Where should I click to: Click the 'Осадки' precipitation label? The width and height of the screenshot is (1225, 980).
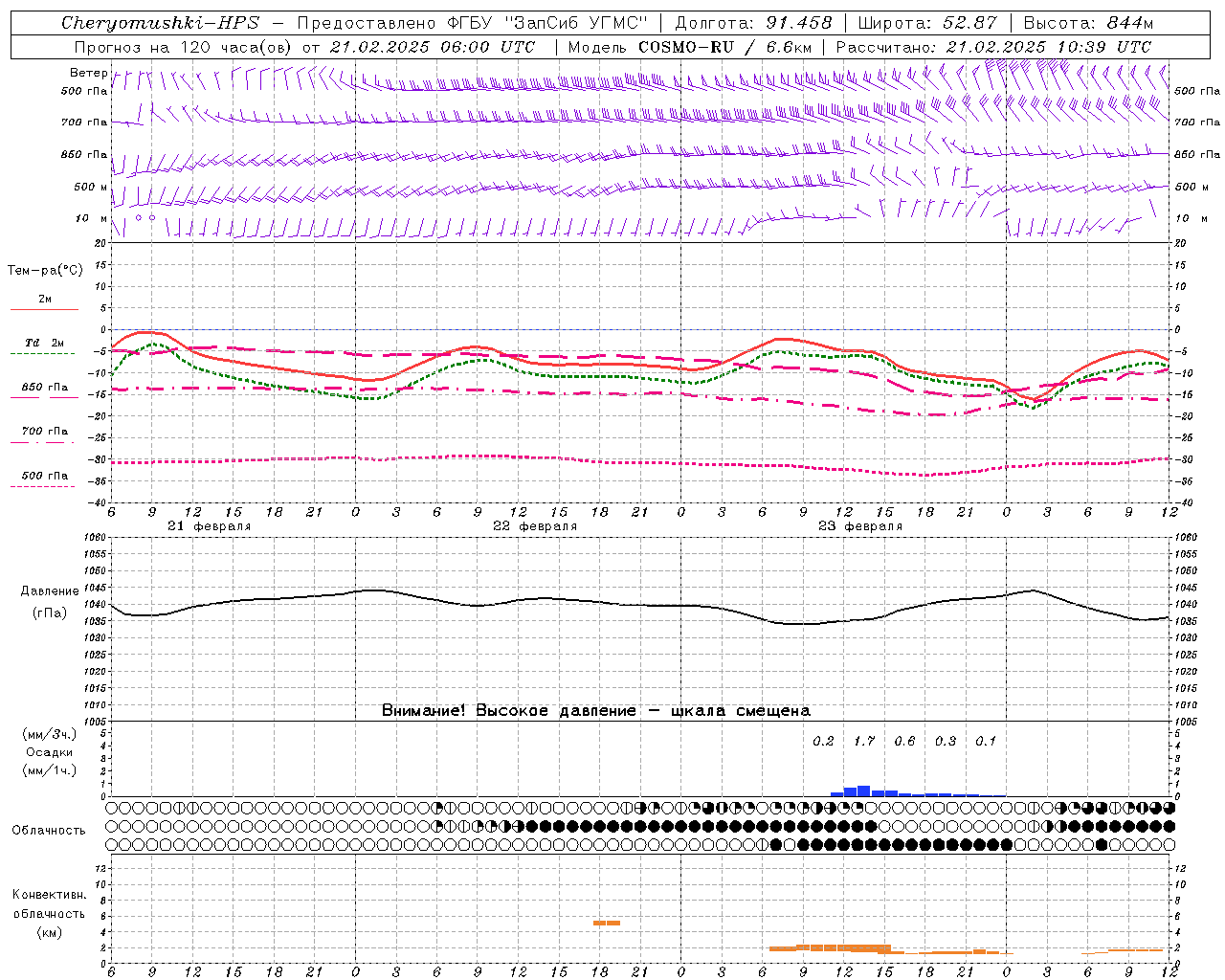point(50,752)
